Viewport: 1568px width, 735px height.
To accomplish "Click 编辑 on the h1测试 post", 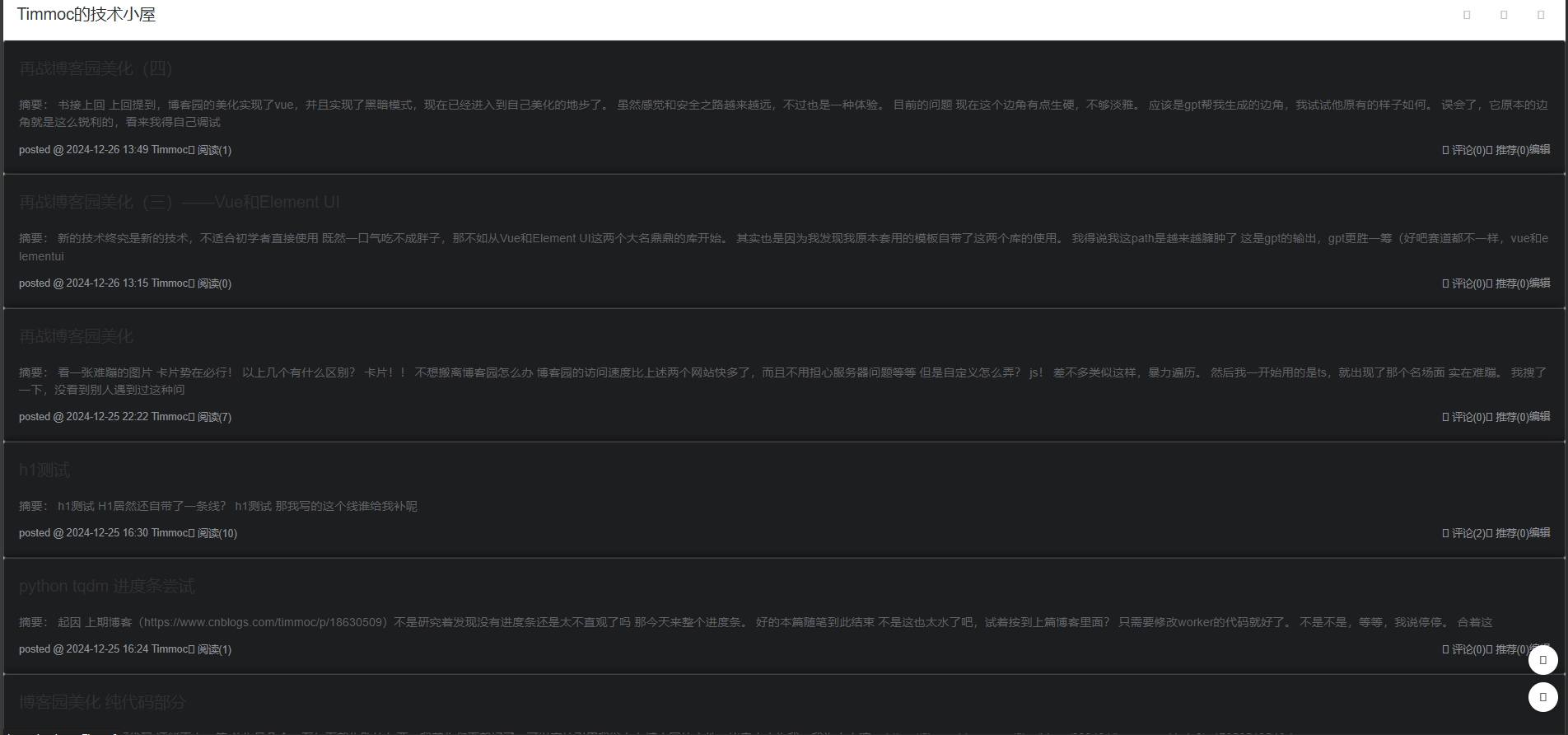I will 1540,533.
